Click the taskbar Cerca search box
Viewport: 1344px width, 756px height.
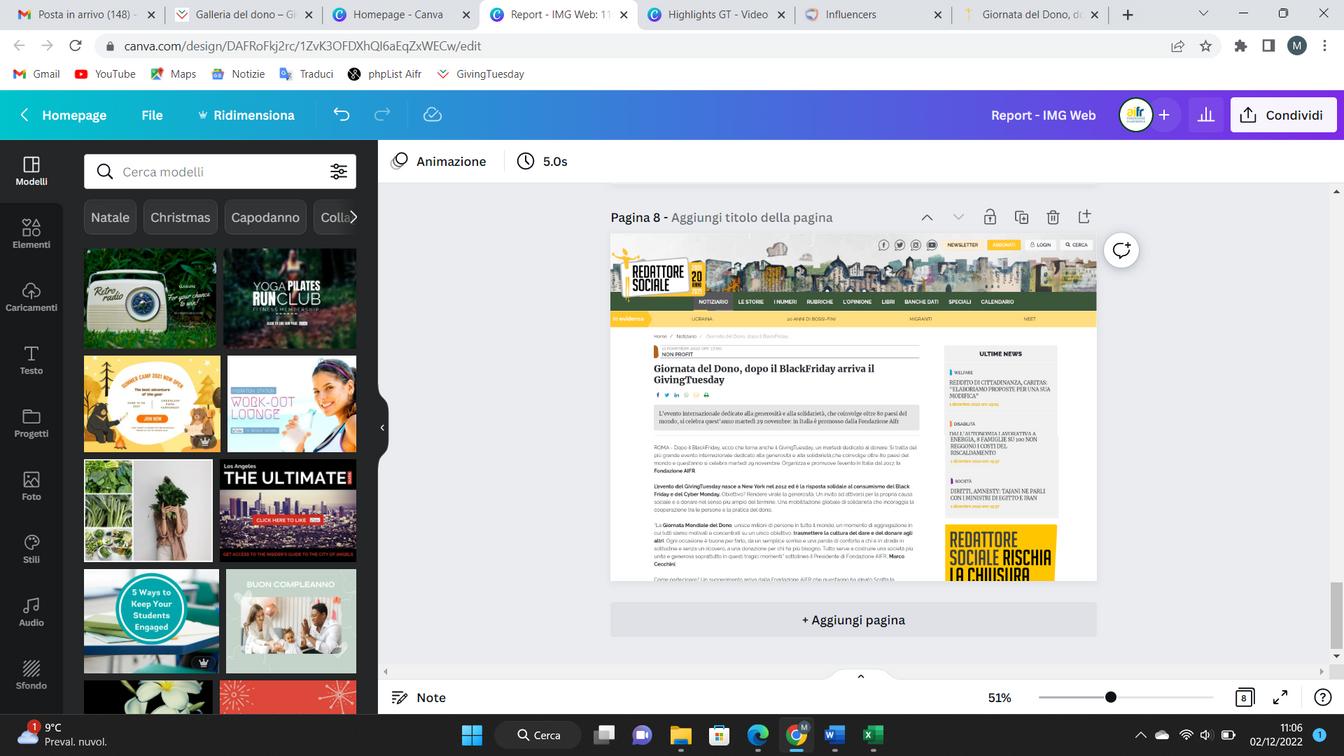(538, 735)
